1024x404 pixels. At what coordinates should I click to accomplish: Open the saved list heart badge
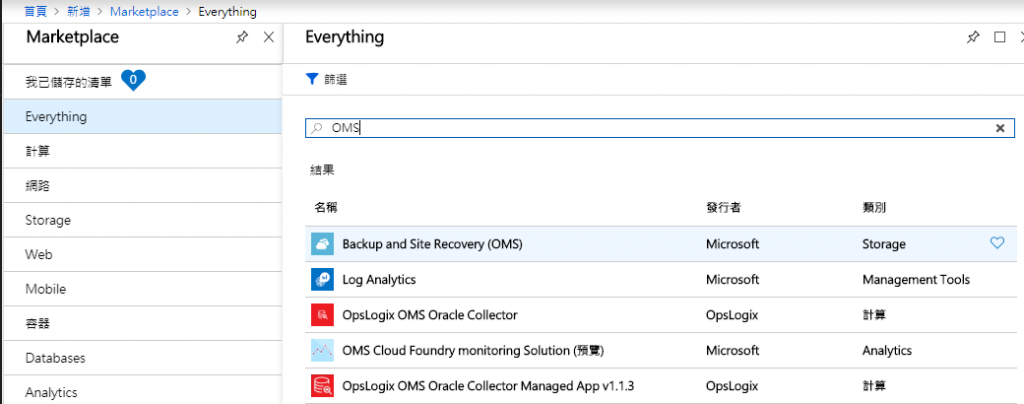[133, 80]
